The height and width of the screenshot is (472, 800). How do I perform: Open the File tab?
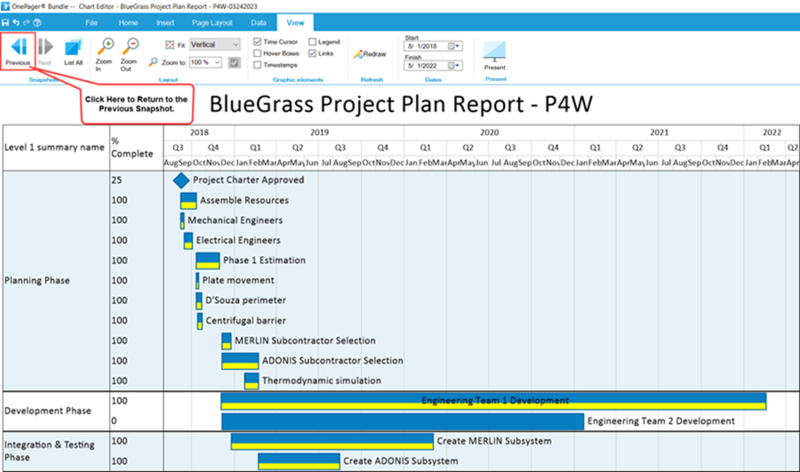click(x=91, y=22)
